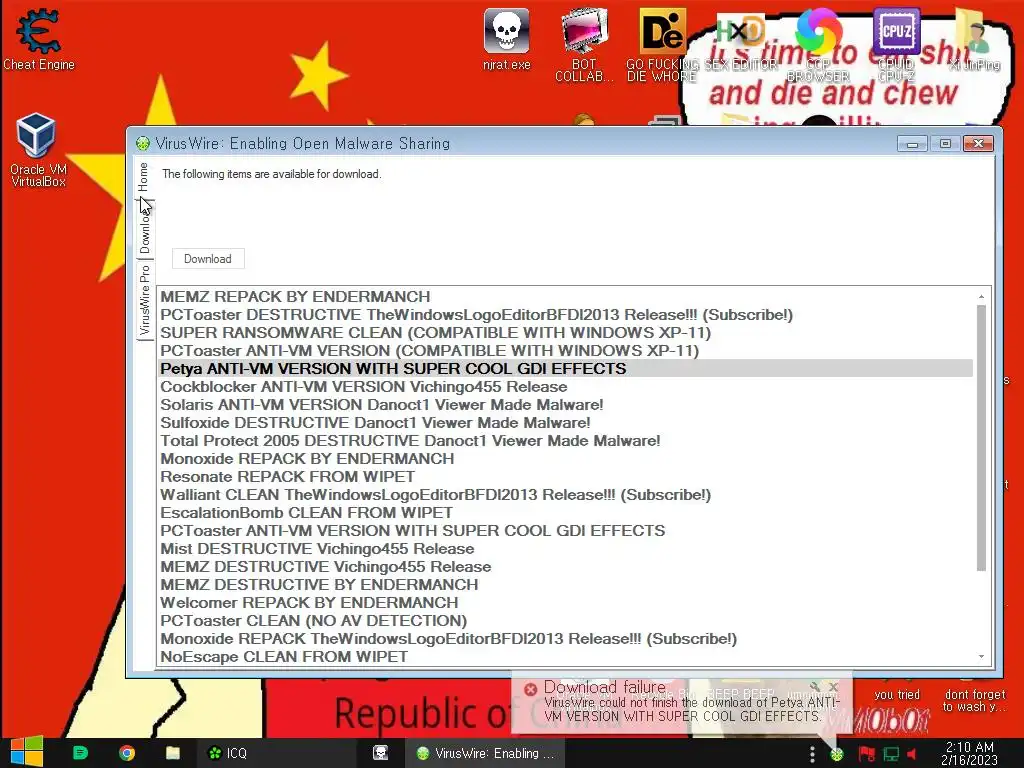
Task: Click the red flag tray icon
Action: [x=866, y=754]
